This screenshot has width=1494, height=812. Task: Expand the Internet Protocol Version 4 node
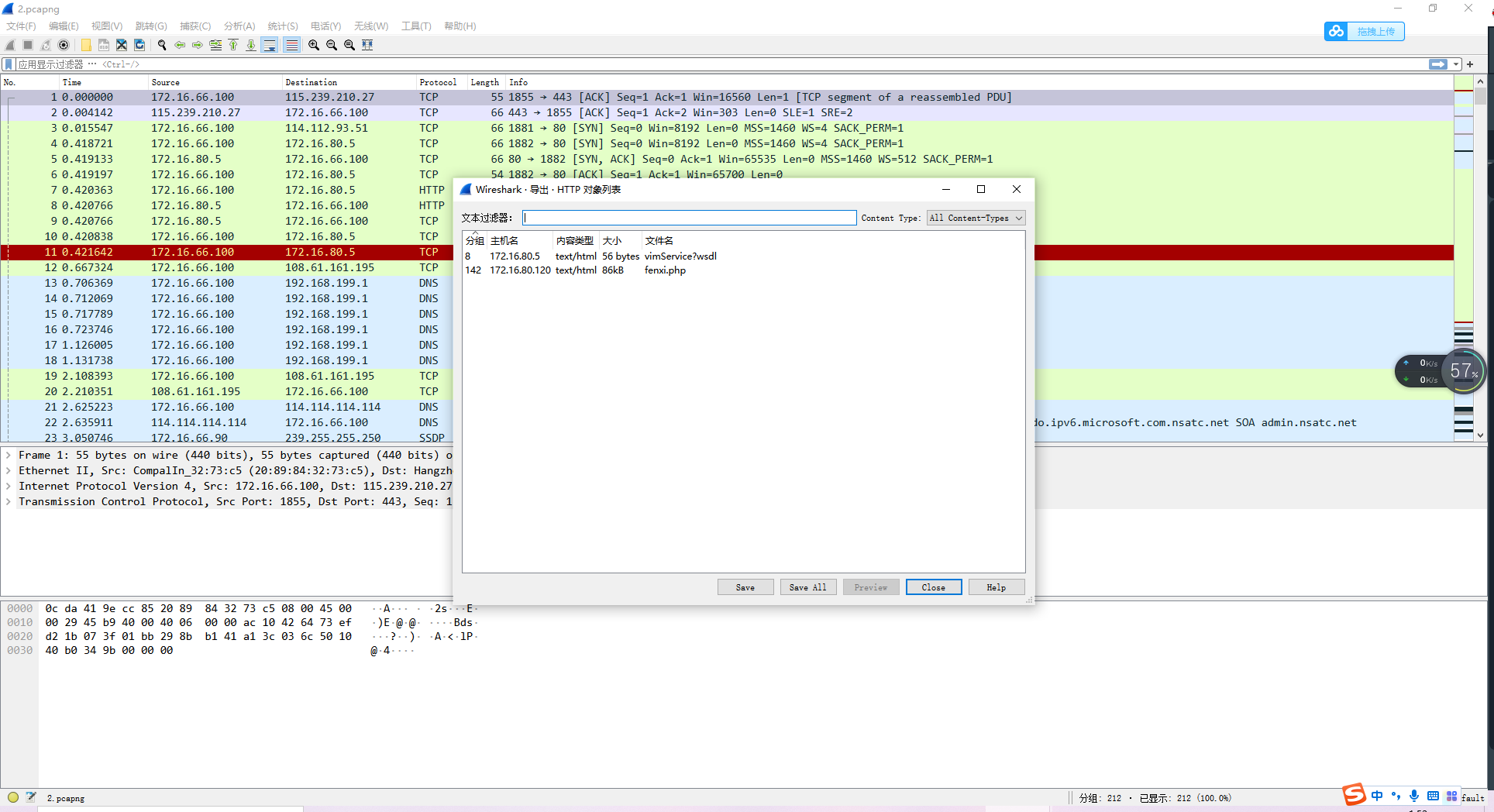pyautogui.click(x=9, y=486)
